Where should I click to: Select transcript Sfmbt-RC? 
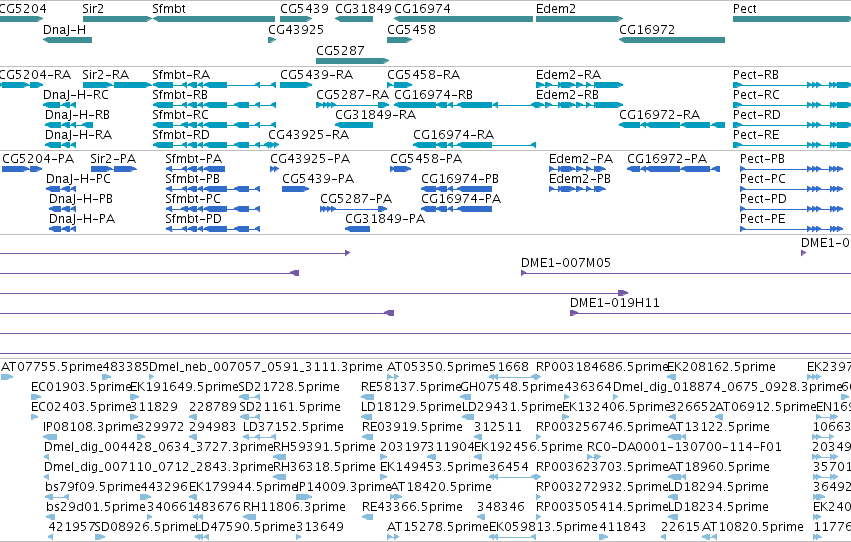click(180, 115)
